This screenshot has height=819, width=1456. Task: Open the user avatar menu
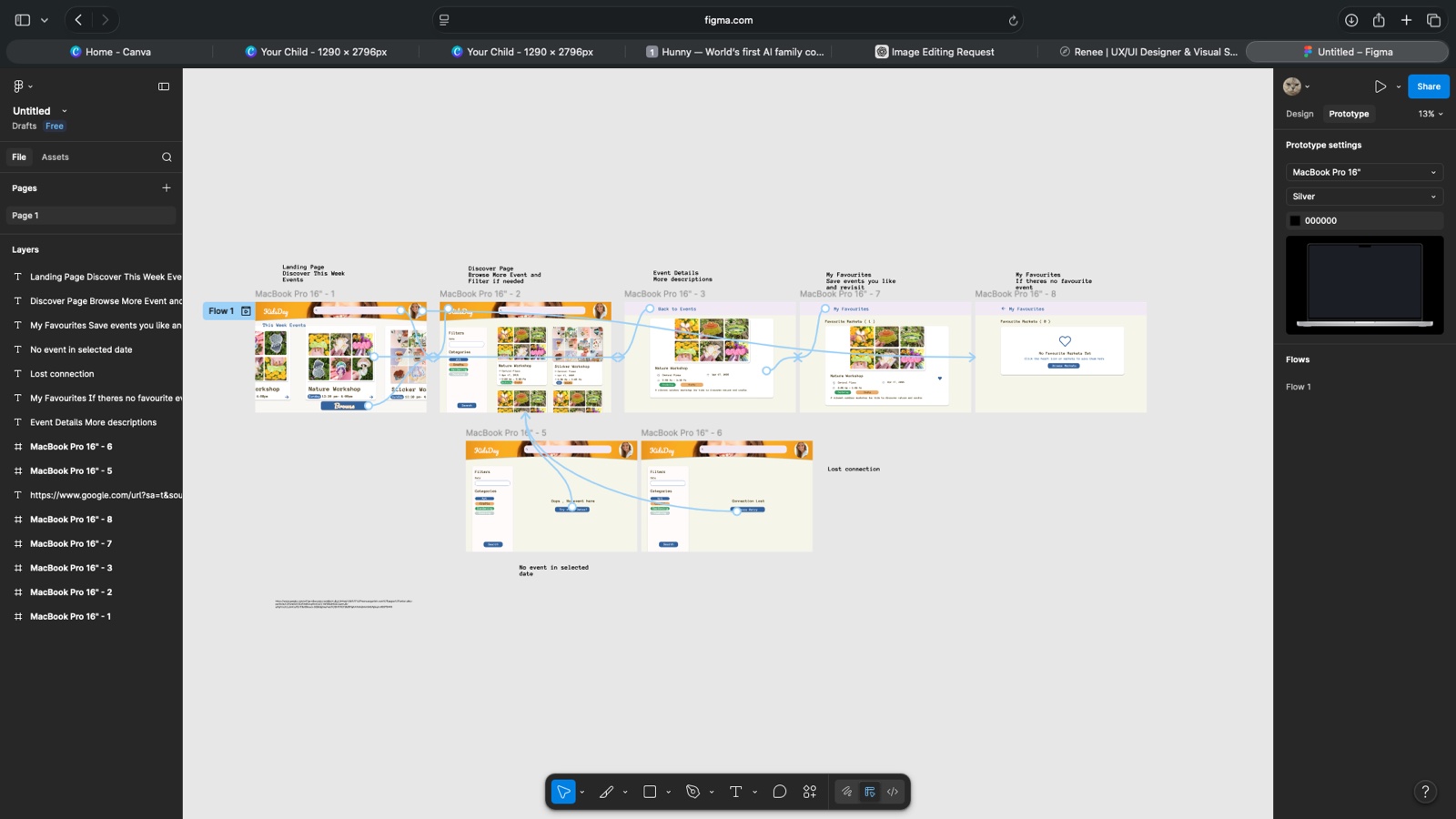tap(1292, 86)
